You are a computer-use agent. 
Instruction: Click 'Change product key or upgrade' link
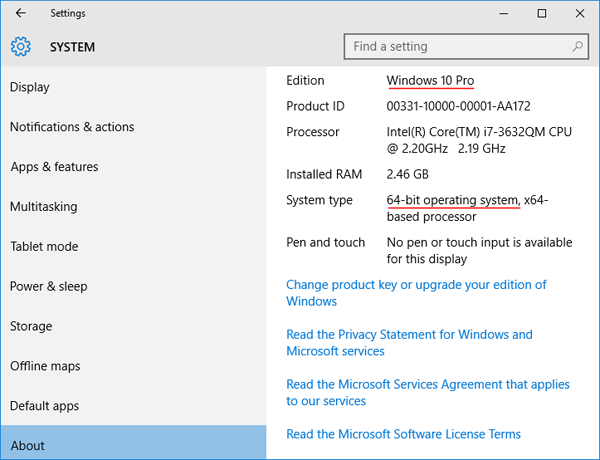click(416, 285)
